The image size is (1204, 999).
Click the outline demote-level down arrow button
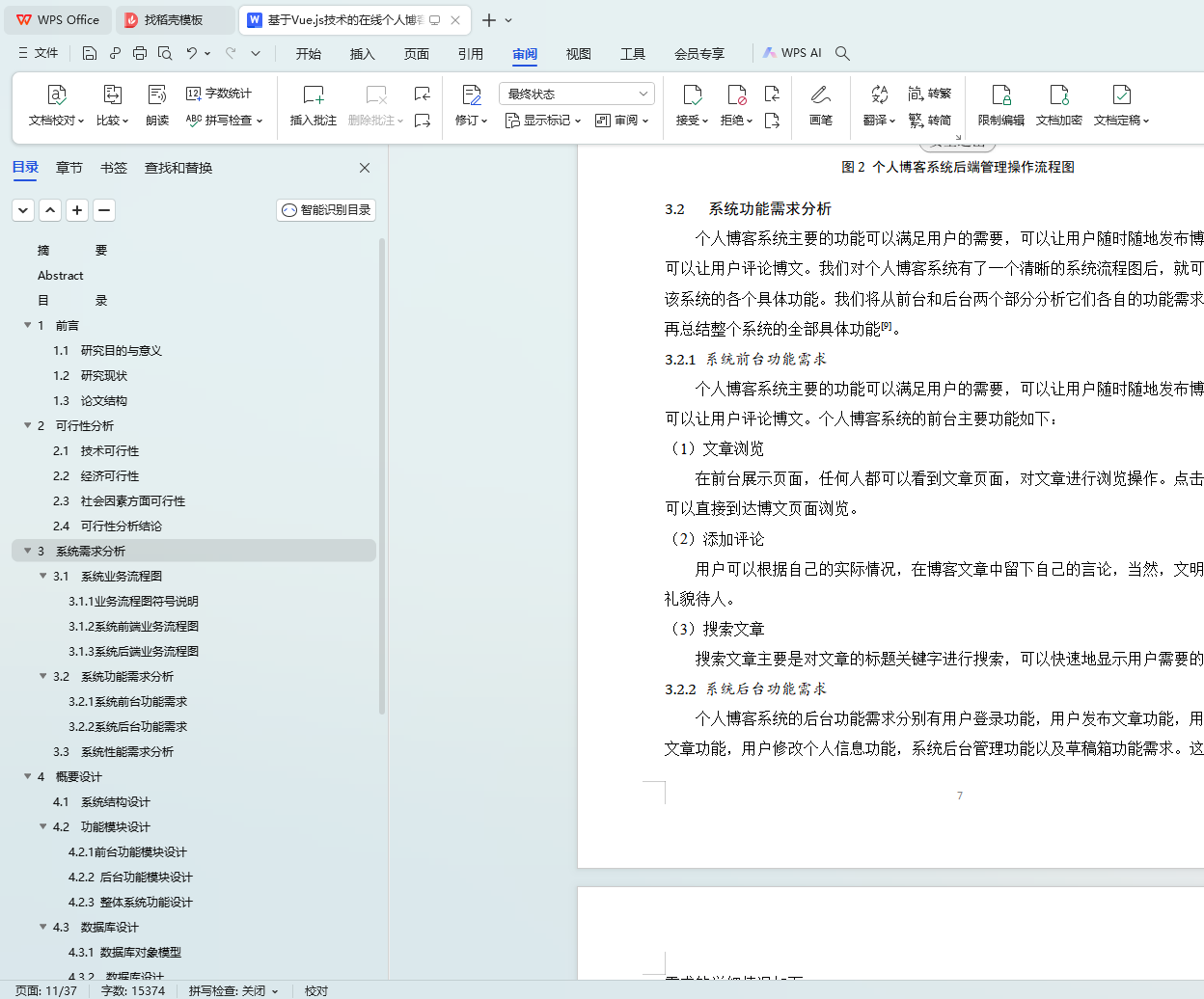pyautogui.click(x=23, y=210)
